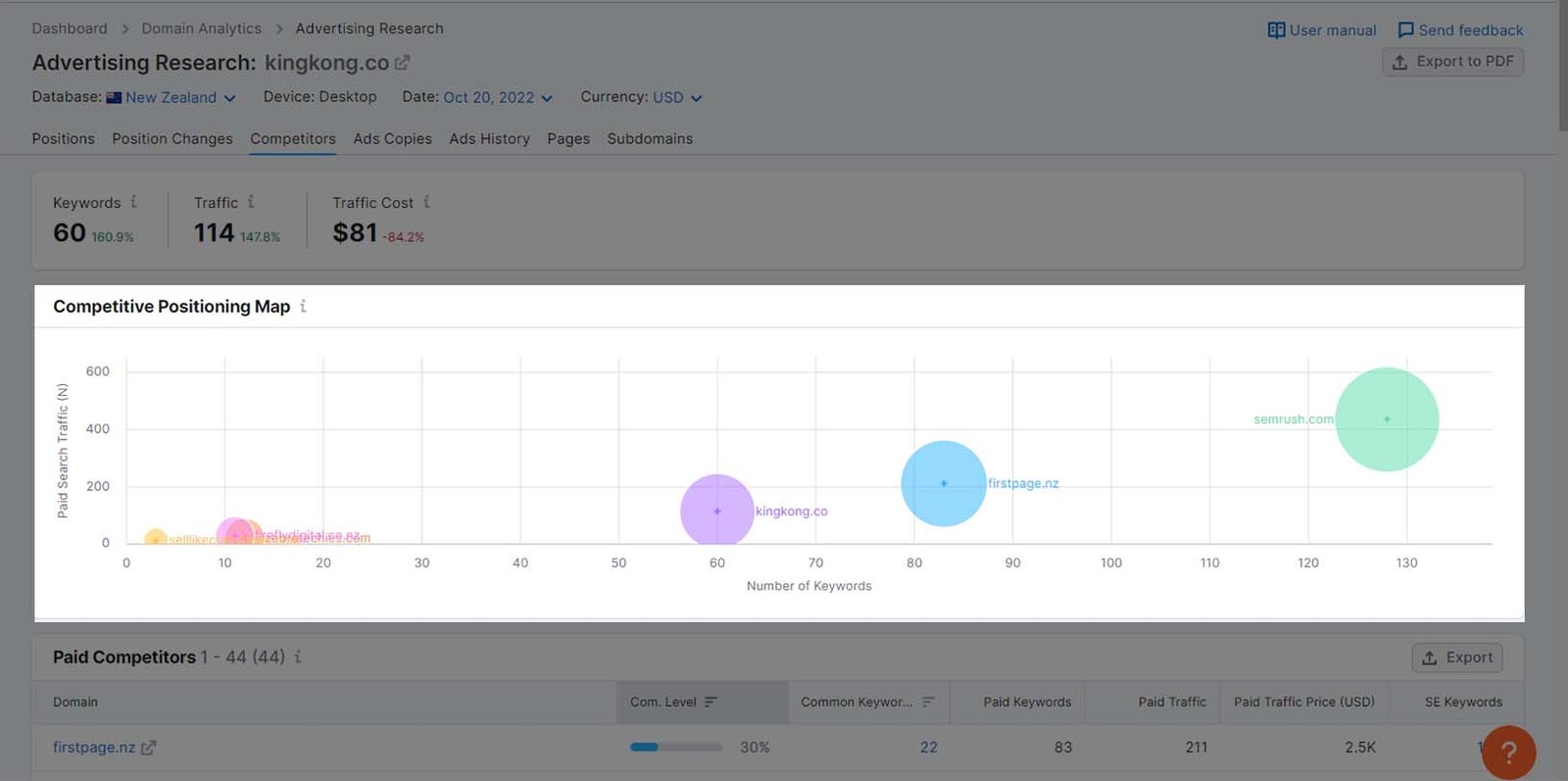Click the 211 paid traffic value
The width and height of the screenshot is (1568, 781).
coord(1197,748)
